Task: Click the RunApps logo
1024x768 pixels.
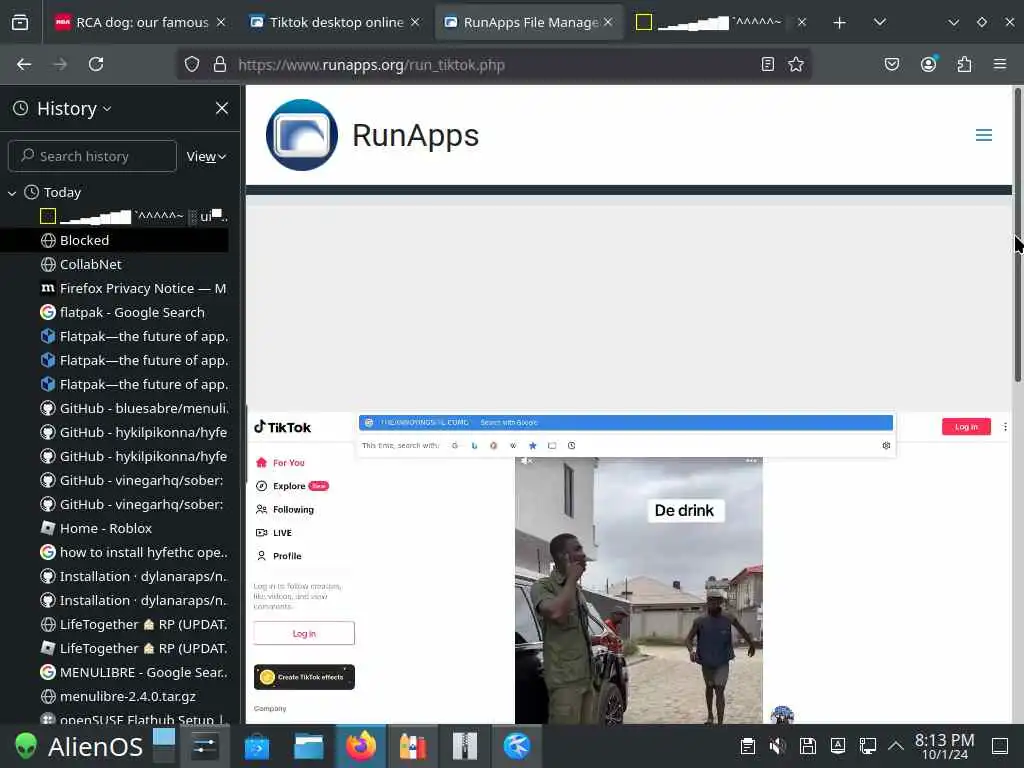Action: (302, 135)
